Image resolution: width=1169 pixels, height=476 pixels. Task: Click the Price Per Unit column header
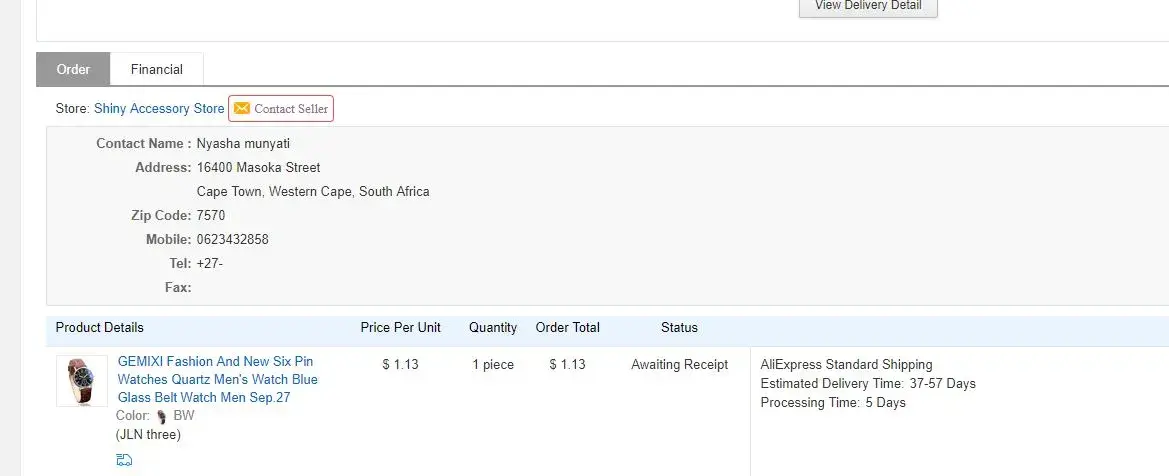[400, 328]
